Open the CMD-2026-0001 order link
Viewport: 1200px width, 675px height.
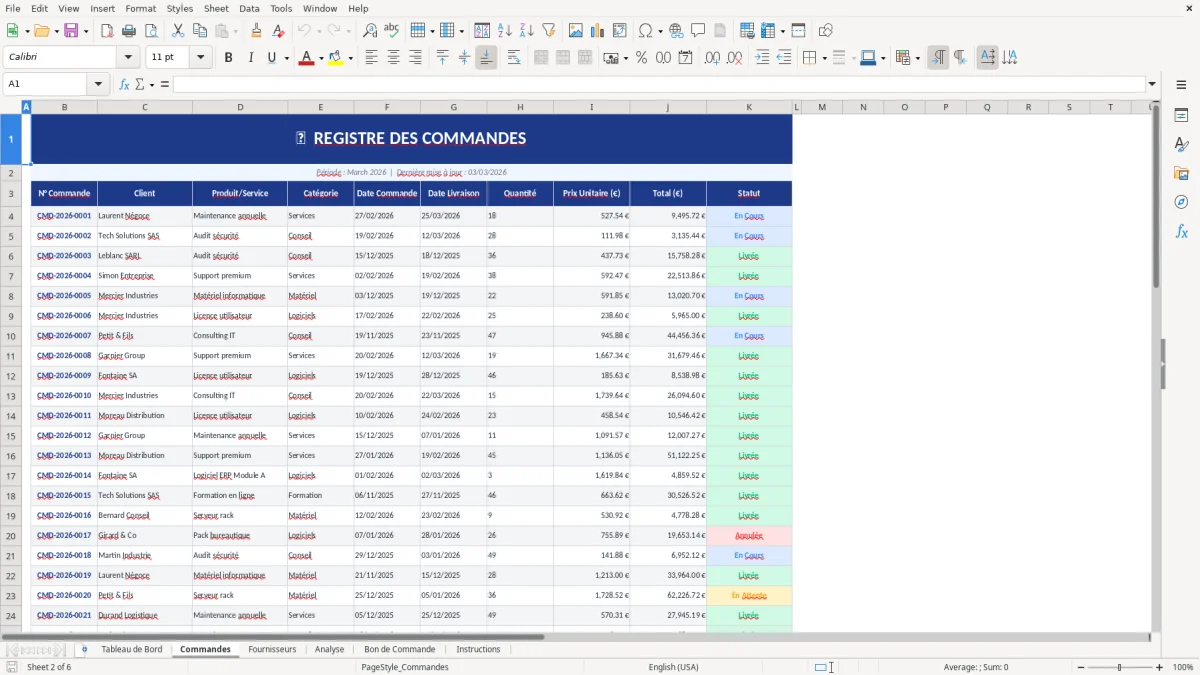pyautogui.click(x=63, y=215)
